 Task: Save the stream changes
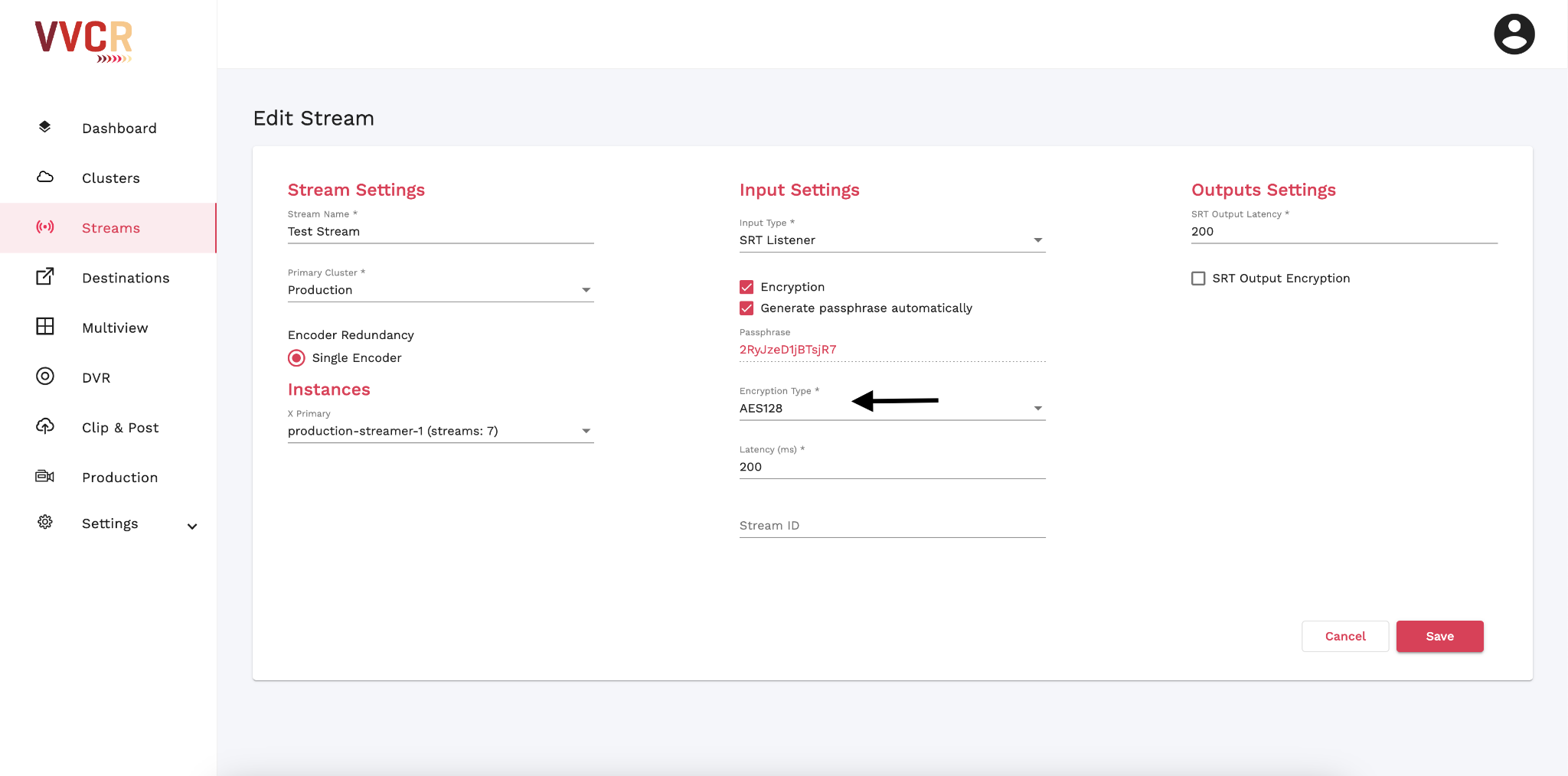[x=1439, y=637]
